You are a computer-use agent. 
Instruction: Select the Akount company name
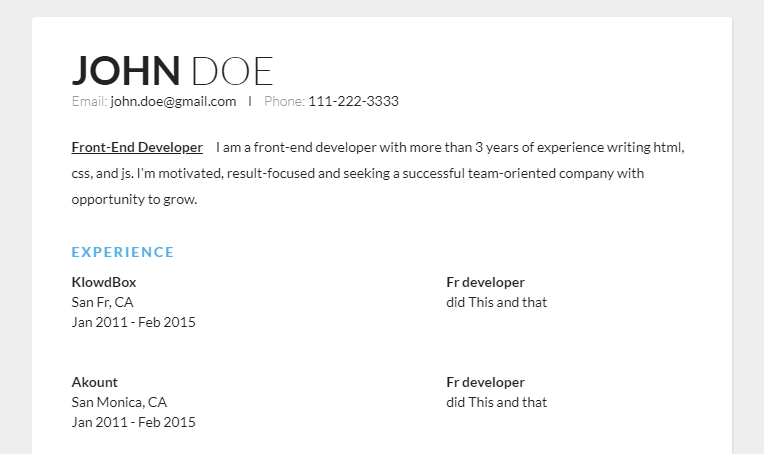95,382
